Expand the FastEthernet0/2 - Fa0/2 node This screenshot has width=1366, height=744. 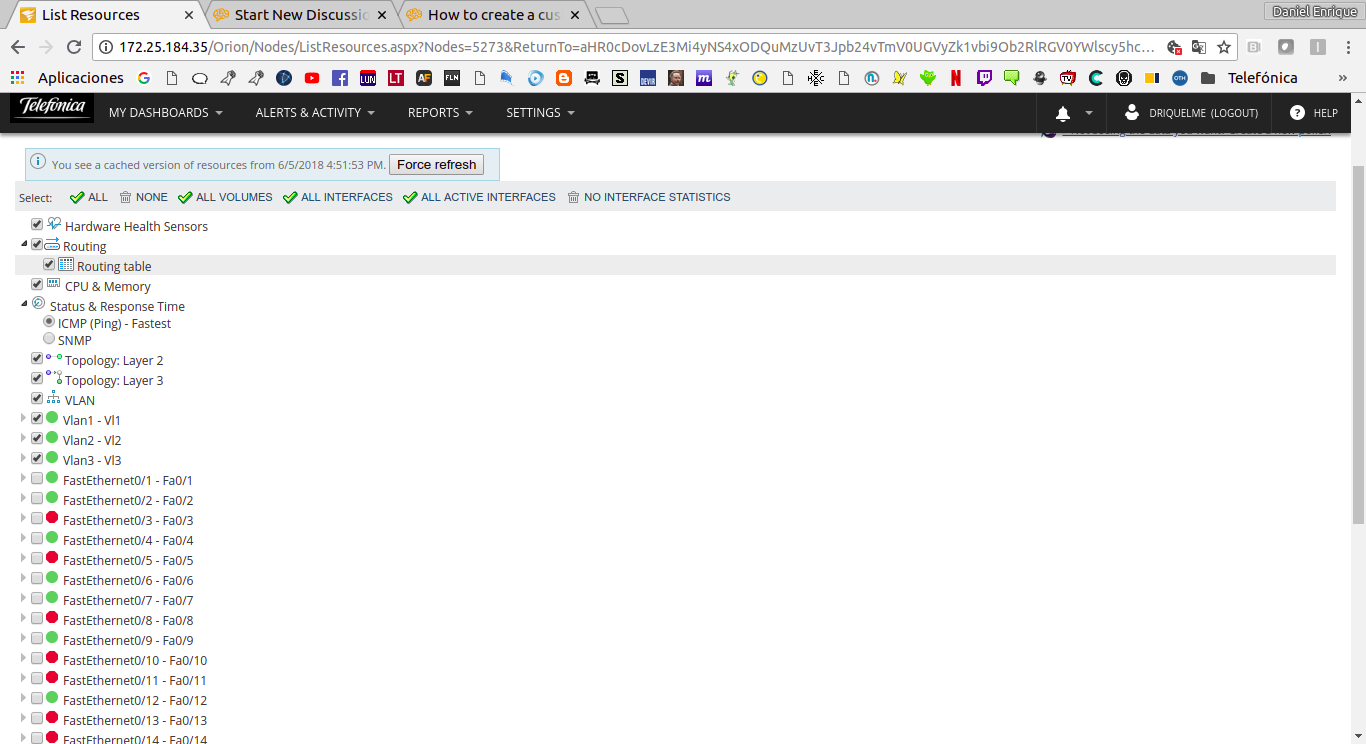[x=24, y=498]
